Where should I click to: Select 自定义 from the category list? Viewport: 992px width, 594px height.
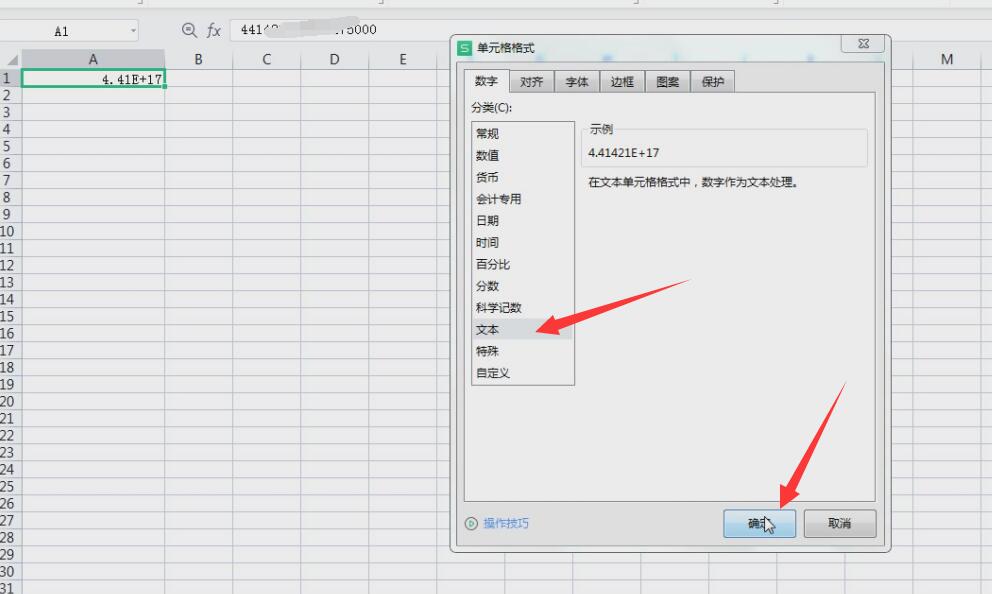pyautogui.click(x=493, y=373)
